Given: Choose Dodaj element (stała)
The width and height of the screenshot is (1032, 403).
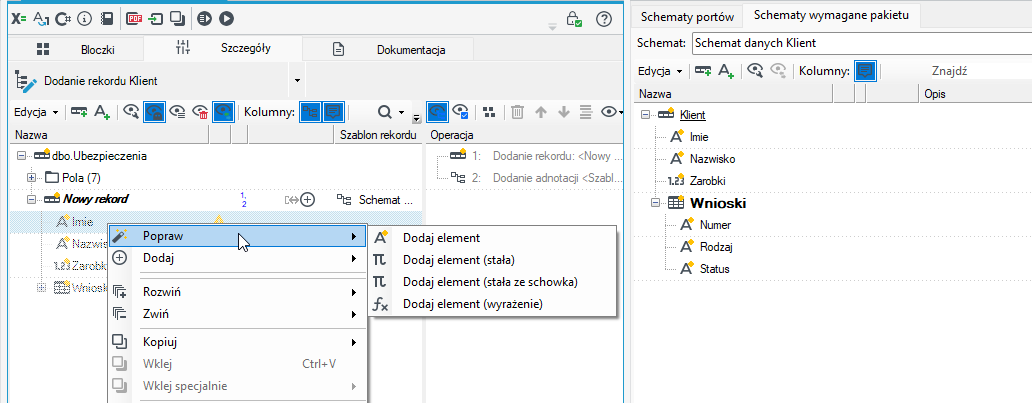Looking at the screenshot, I should click(x=493, y=259).
